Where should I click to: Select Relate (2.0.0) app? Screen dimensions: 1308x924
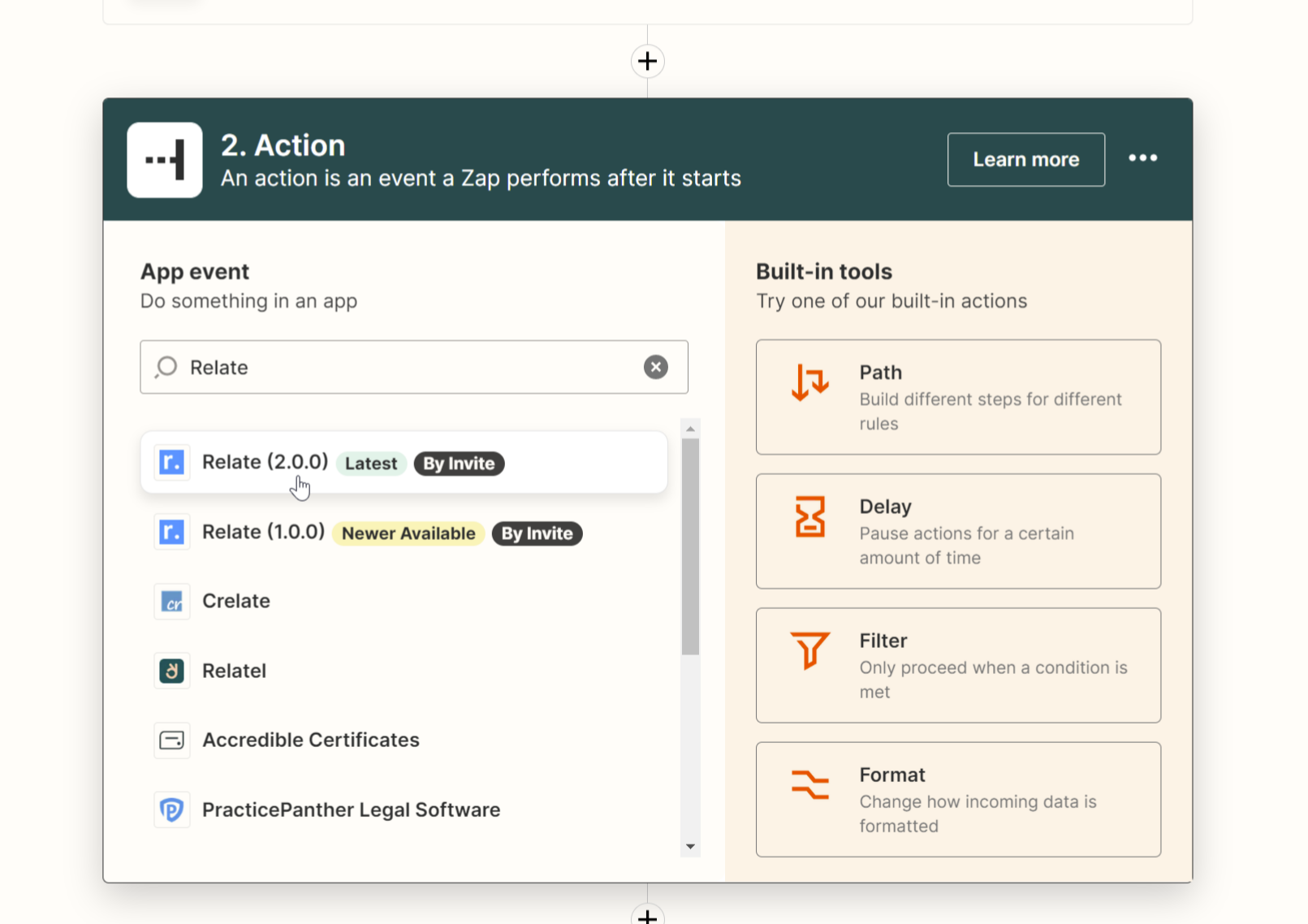(x=404, y=462)
